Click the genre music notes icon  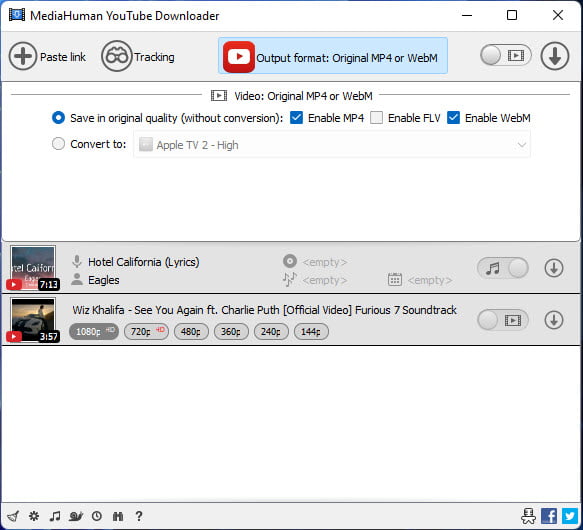tap(290, 279)
